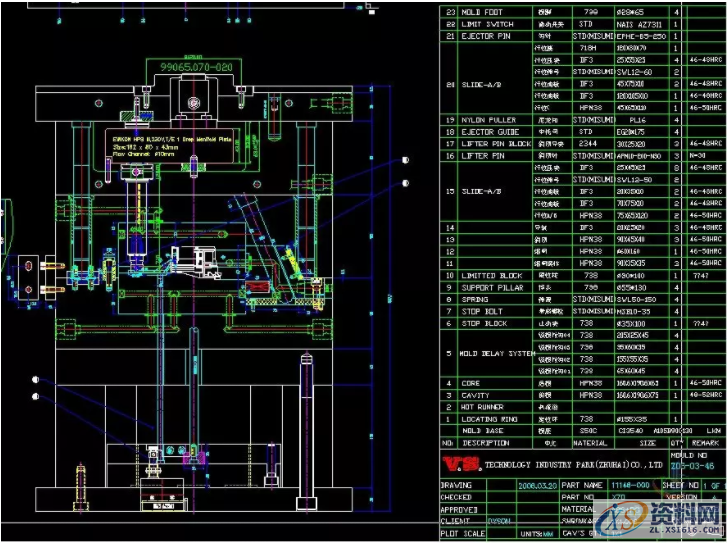Select the NYLON PULLER row
727x543 pixels.
487,120
